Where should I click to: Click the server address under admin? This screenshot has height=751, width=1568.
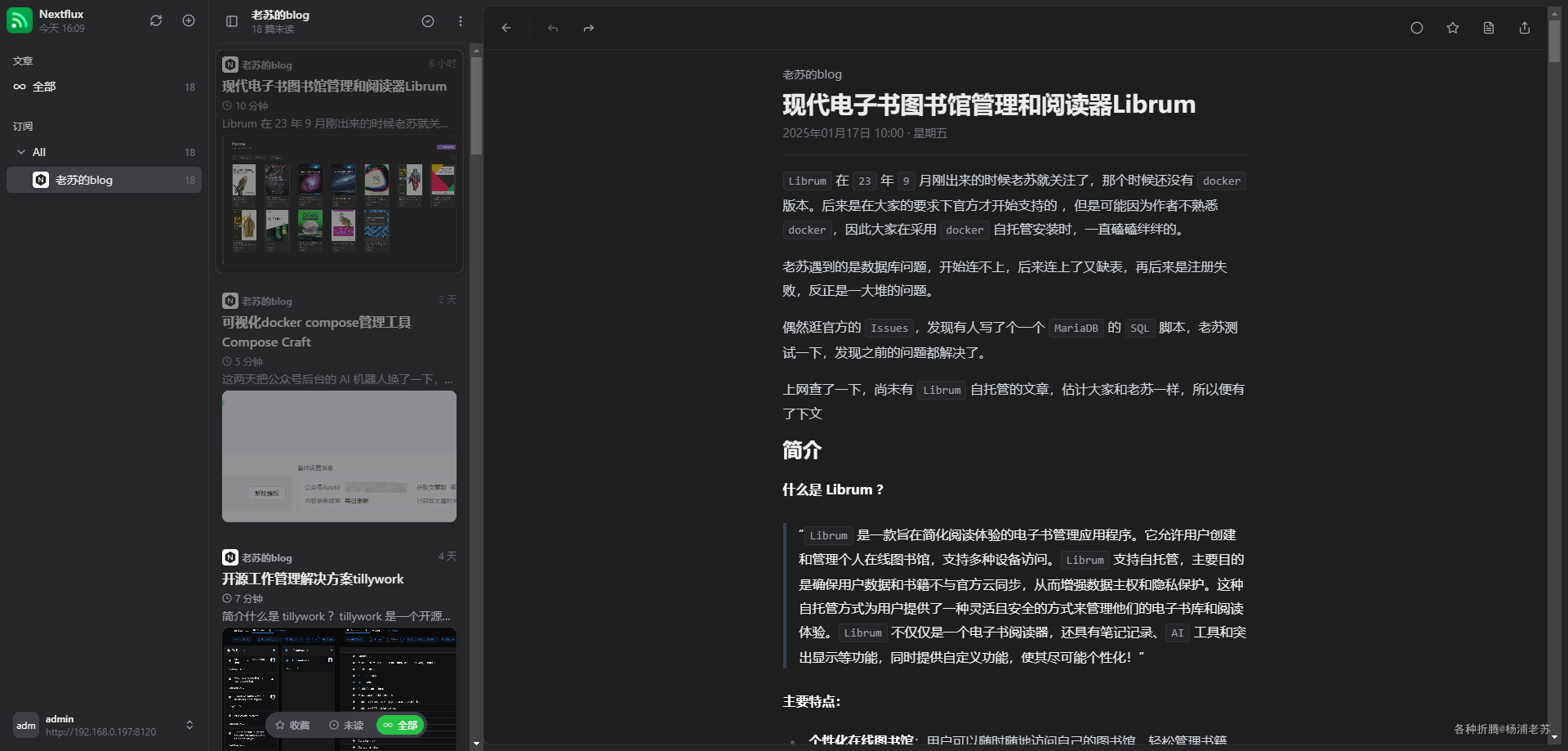click(100, 732)
